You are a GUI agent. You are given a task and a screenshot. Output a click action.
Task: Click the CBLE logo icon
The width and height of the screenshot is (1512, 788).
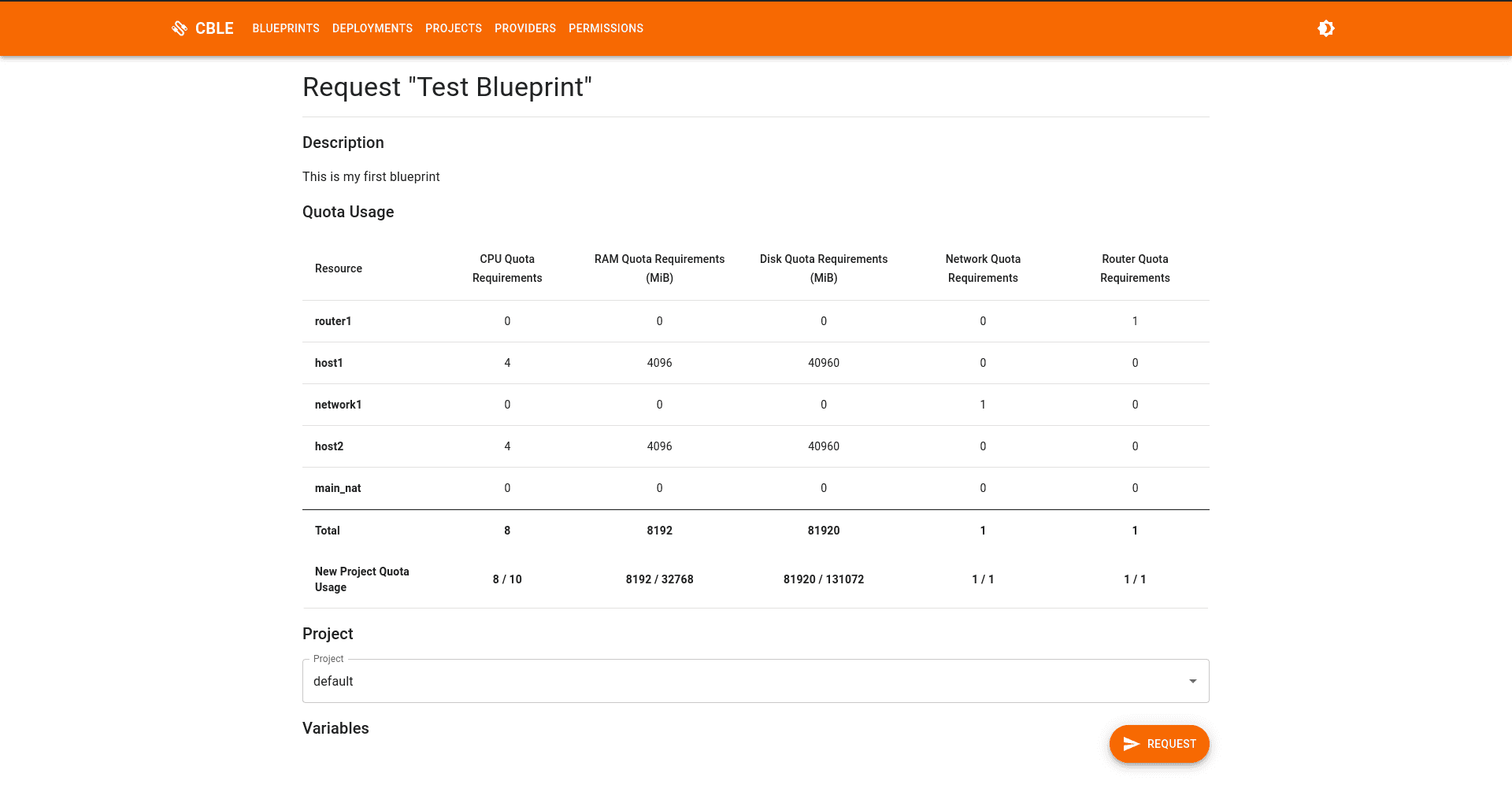click(180, 28)
